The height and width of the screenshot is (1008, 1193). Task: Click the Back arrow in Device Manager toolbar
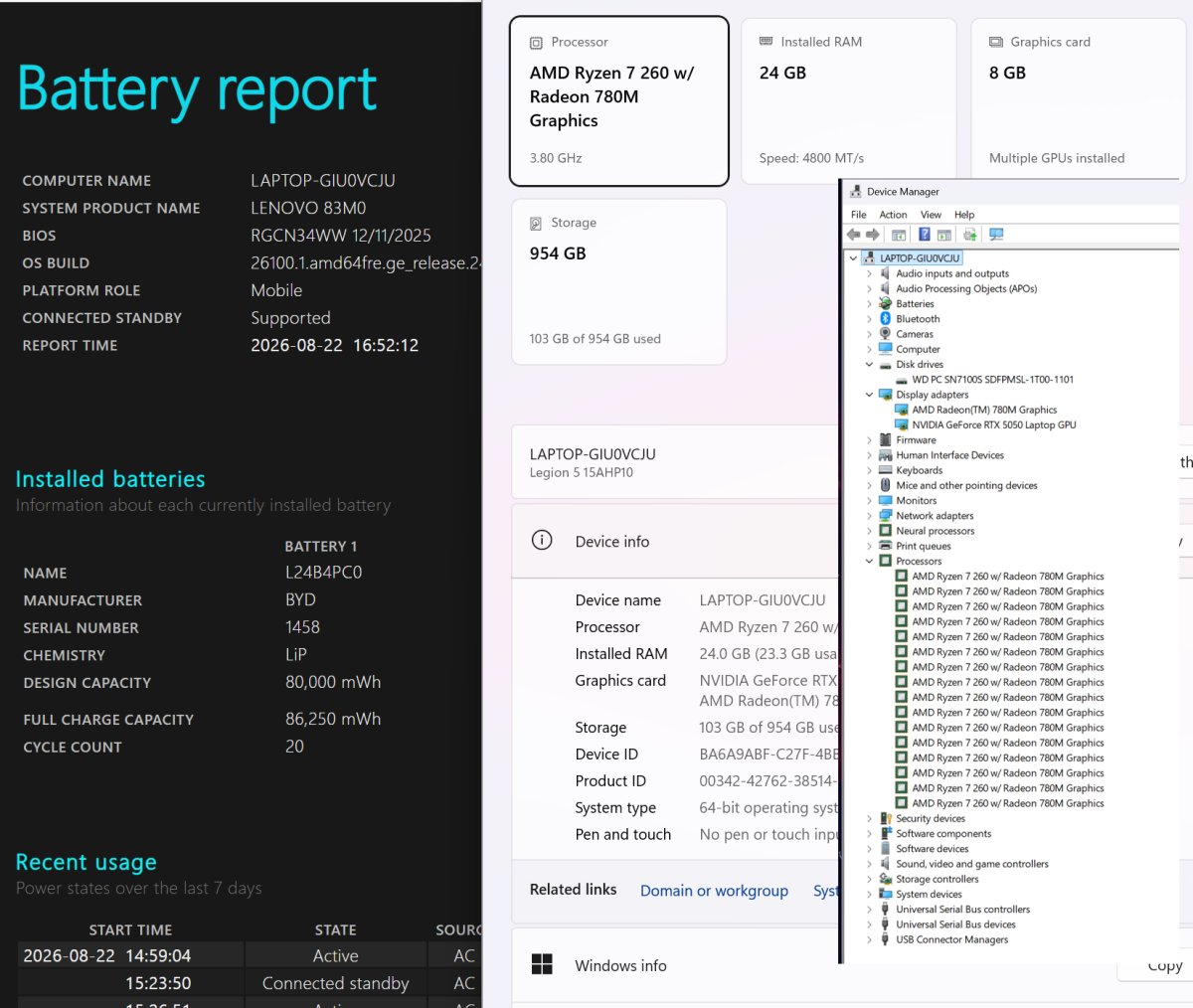tap(853, 235)
